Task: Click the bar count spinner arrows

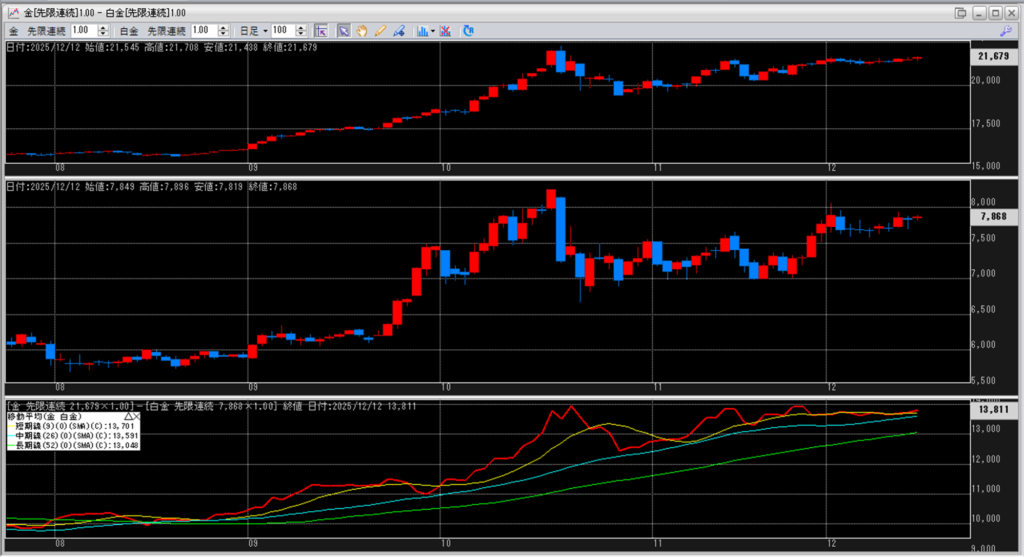Action: pyautogui.click(x=302, y=31)
